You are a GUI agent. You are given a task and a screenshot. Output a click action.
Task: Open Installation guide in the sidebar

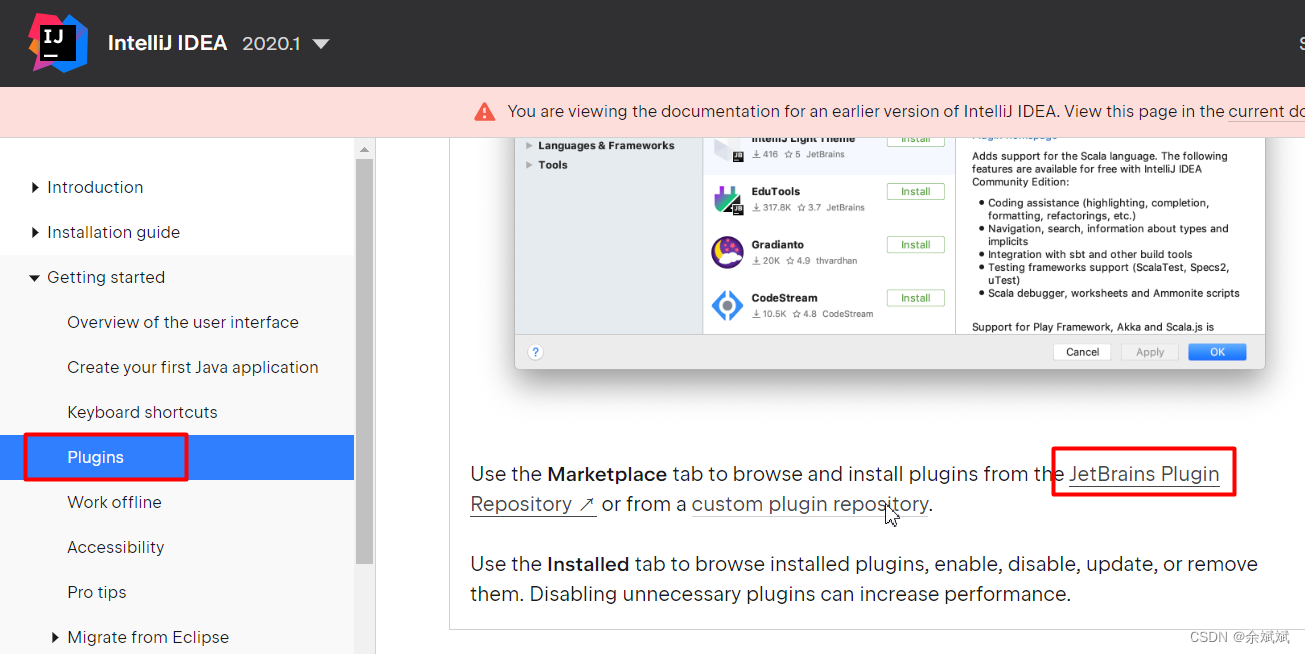113,232
